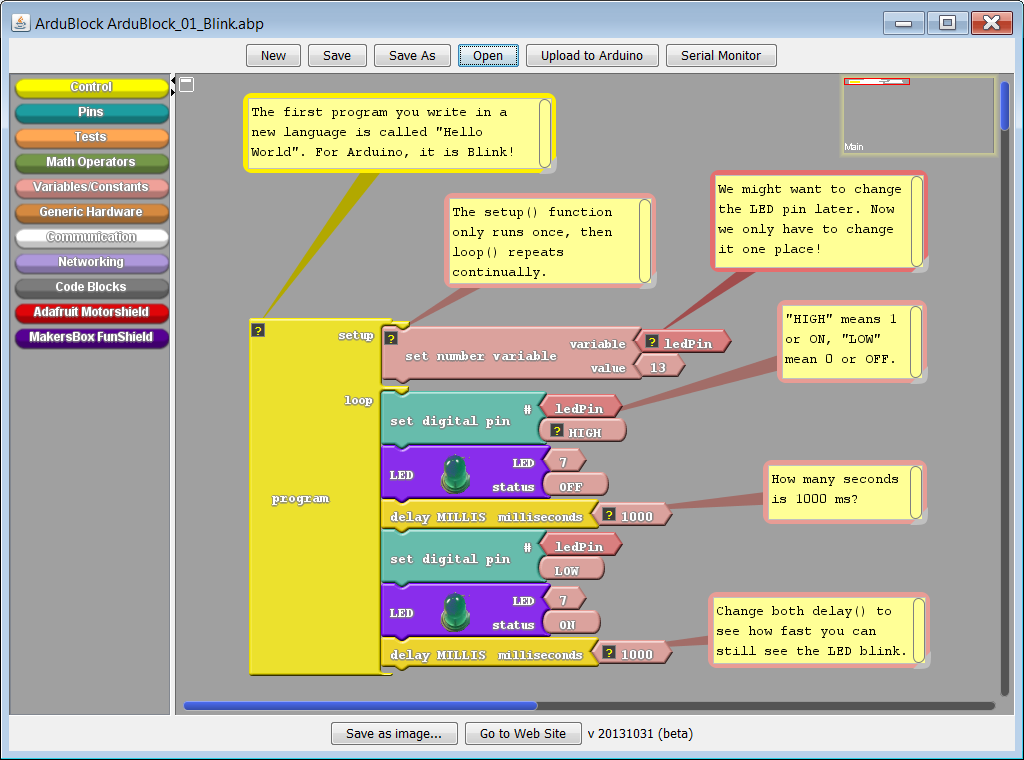Image resolution: width=1024 pixels, height=760 pixels.
Task: Open the Variables/Constants category
Action: (x=91, y=187)
